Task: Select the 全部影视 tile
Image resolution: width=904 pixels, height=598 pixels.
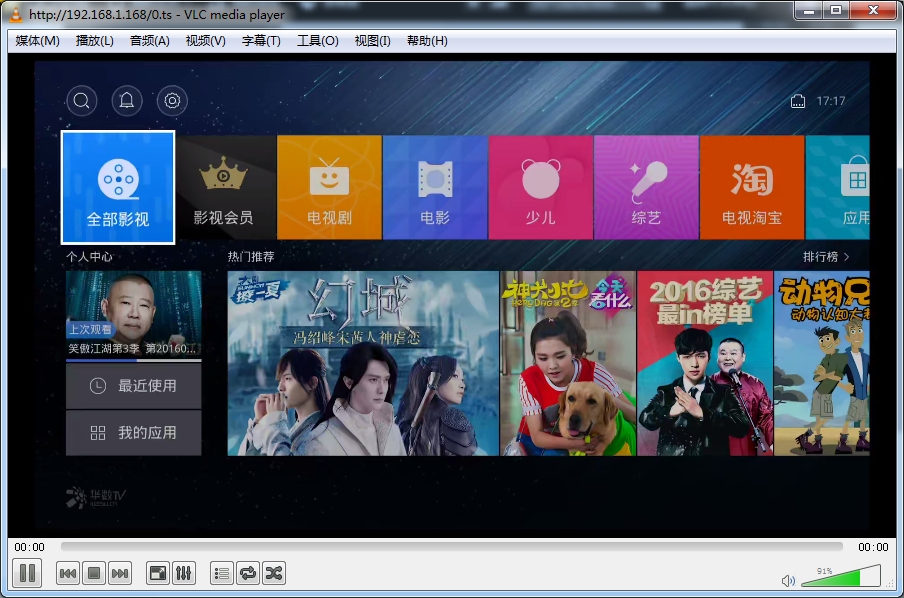Action: click(118, 188)
